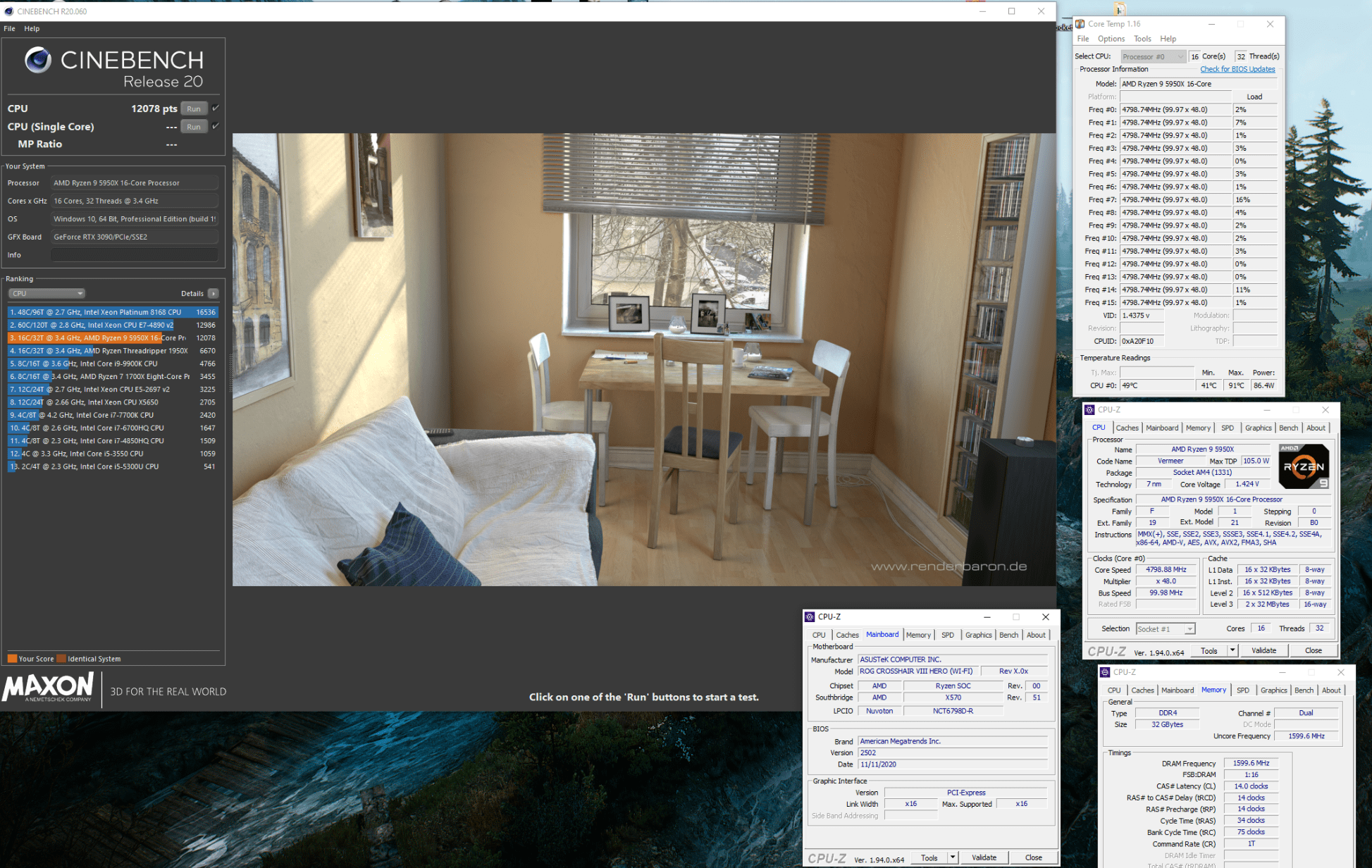Run the CPU multi-core benchmark
Image resolution: width=1372 pixels, height=868 pixels.
click(194, 108)
